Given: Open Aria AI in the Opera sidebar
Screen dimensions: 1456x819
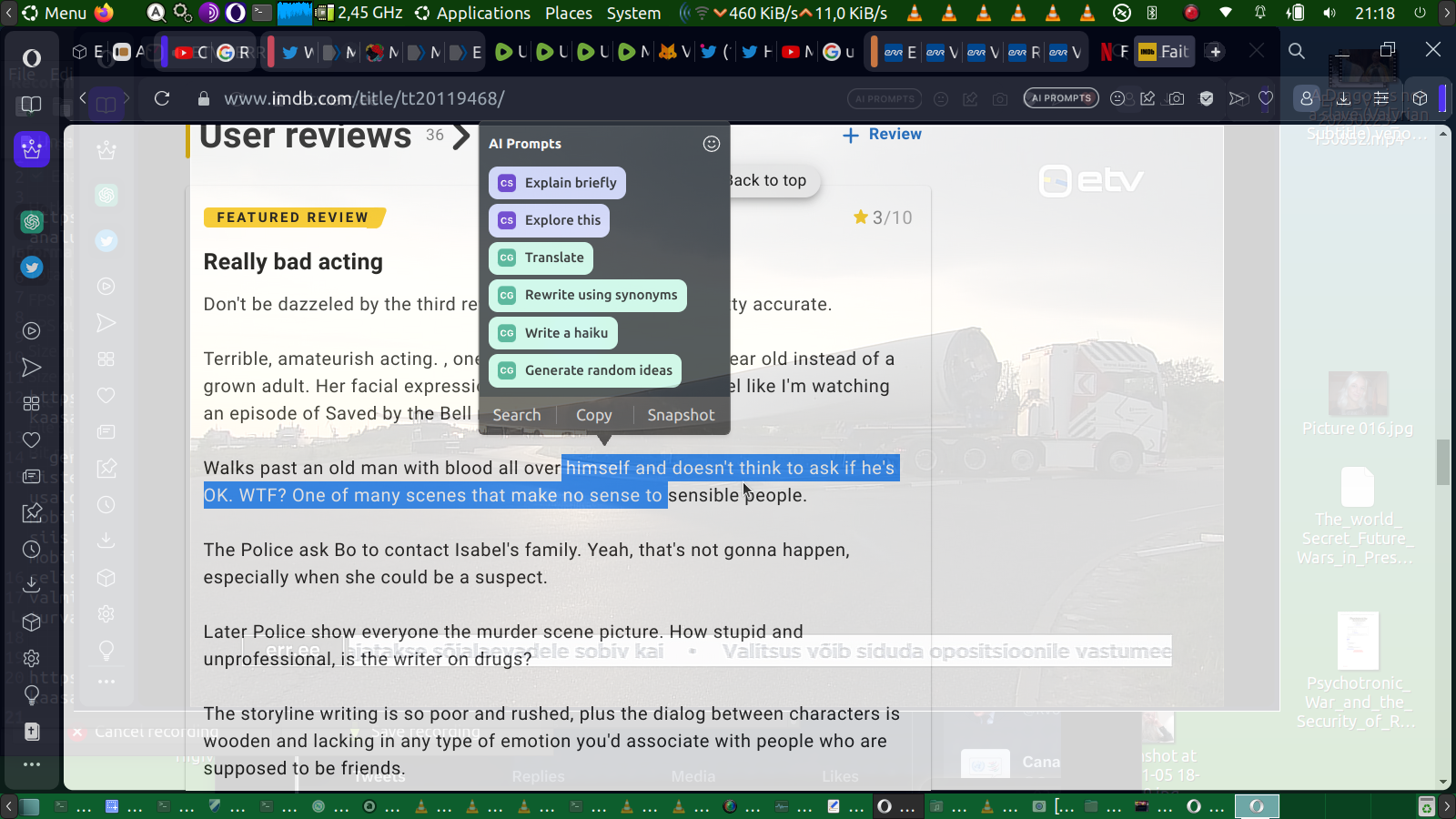Looking at the screenshot, I should (32, 148).
